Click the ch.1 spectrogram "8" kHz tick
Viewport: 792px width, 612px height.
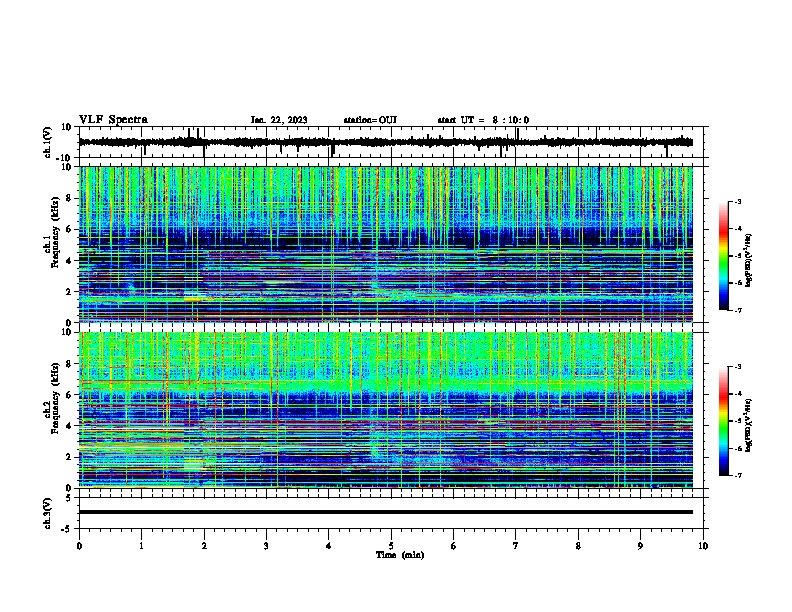pos(69,198)
